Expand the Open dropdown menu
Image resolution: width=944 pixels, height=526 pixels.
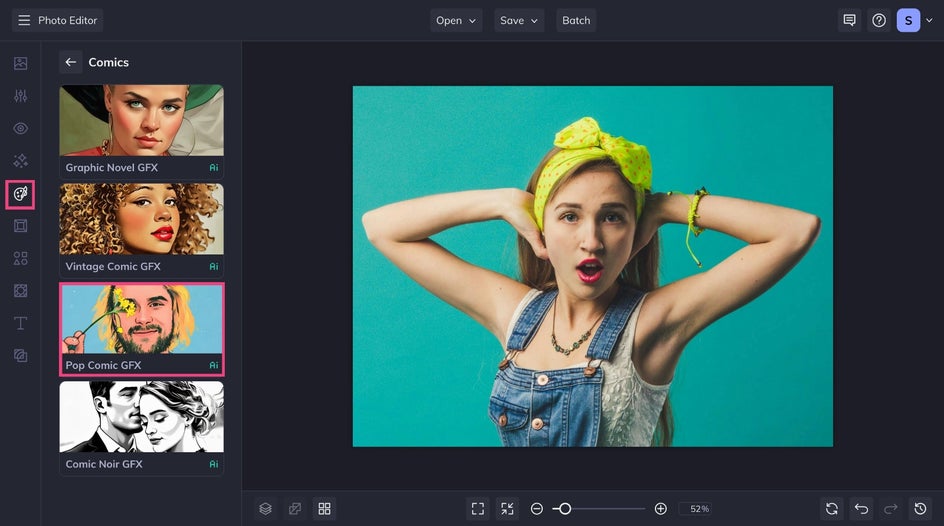tap(456, 20)
